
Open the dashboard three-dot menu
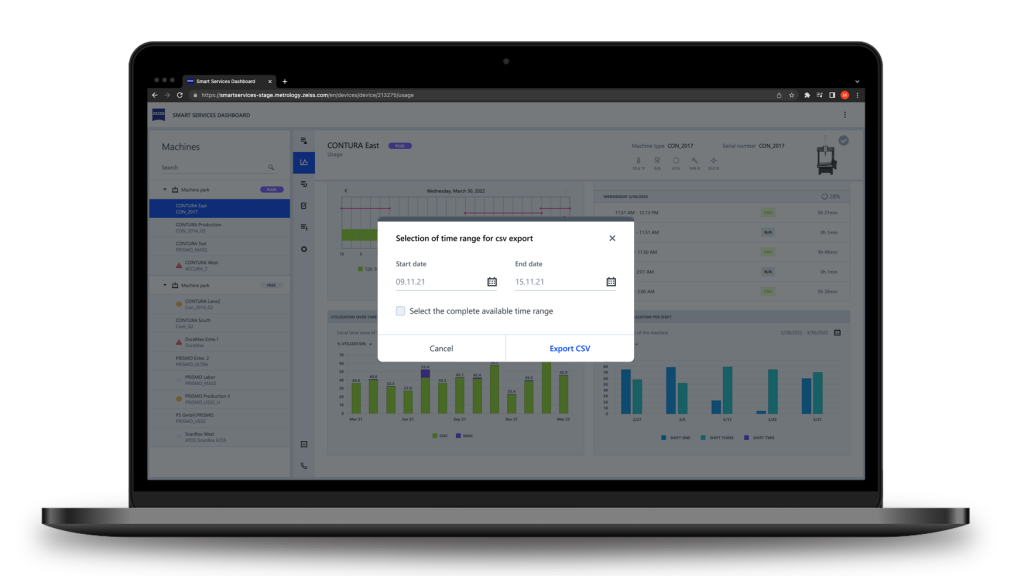(x=845, y=115)
